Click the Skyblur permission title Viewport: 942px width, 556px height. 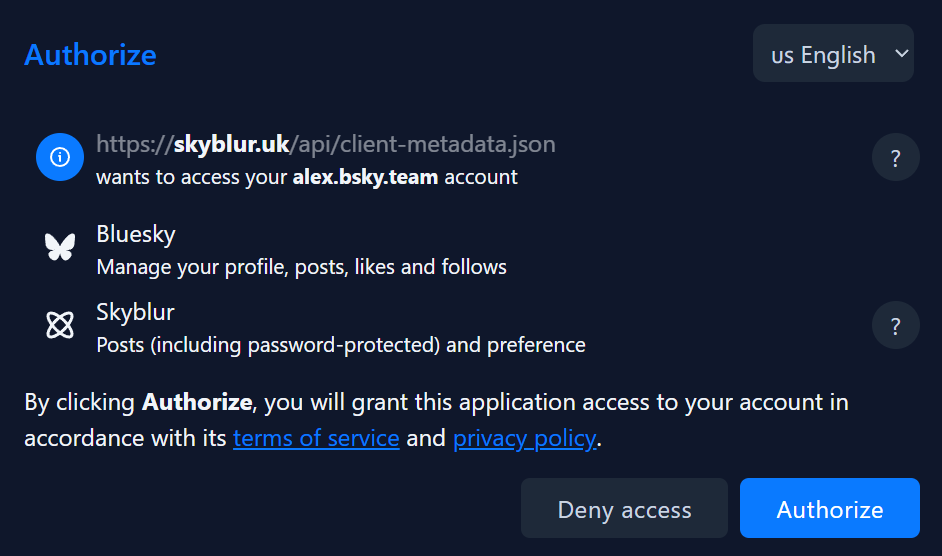point(135,312)
